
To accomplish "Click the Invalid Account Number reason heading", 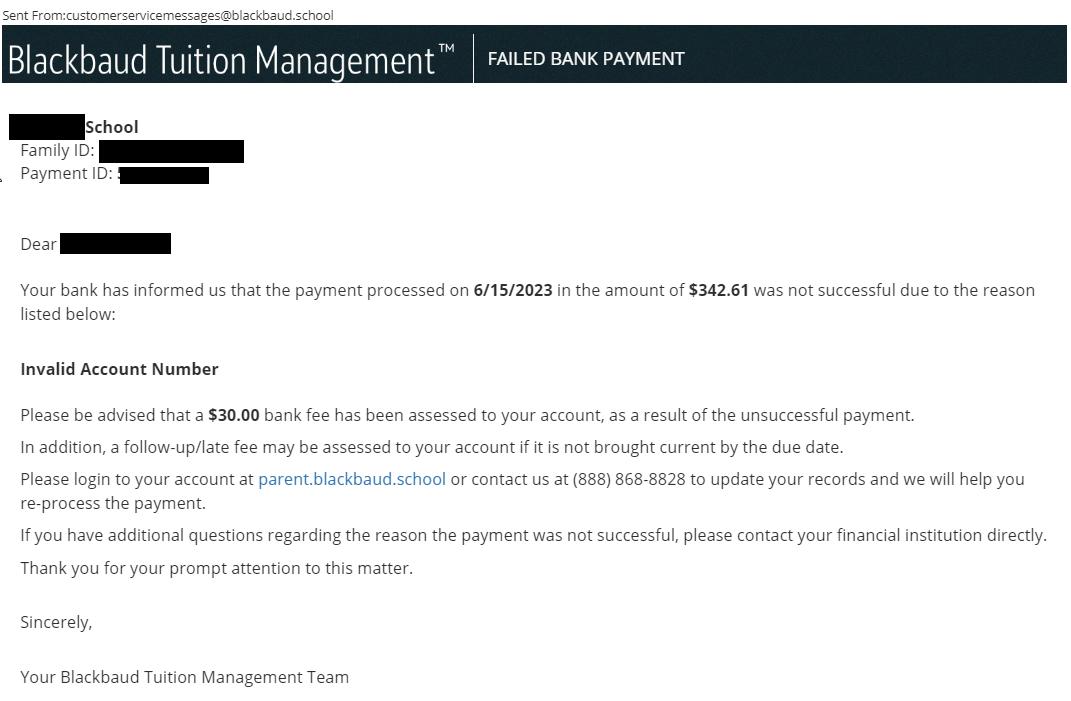I will coord(119,369).
